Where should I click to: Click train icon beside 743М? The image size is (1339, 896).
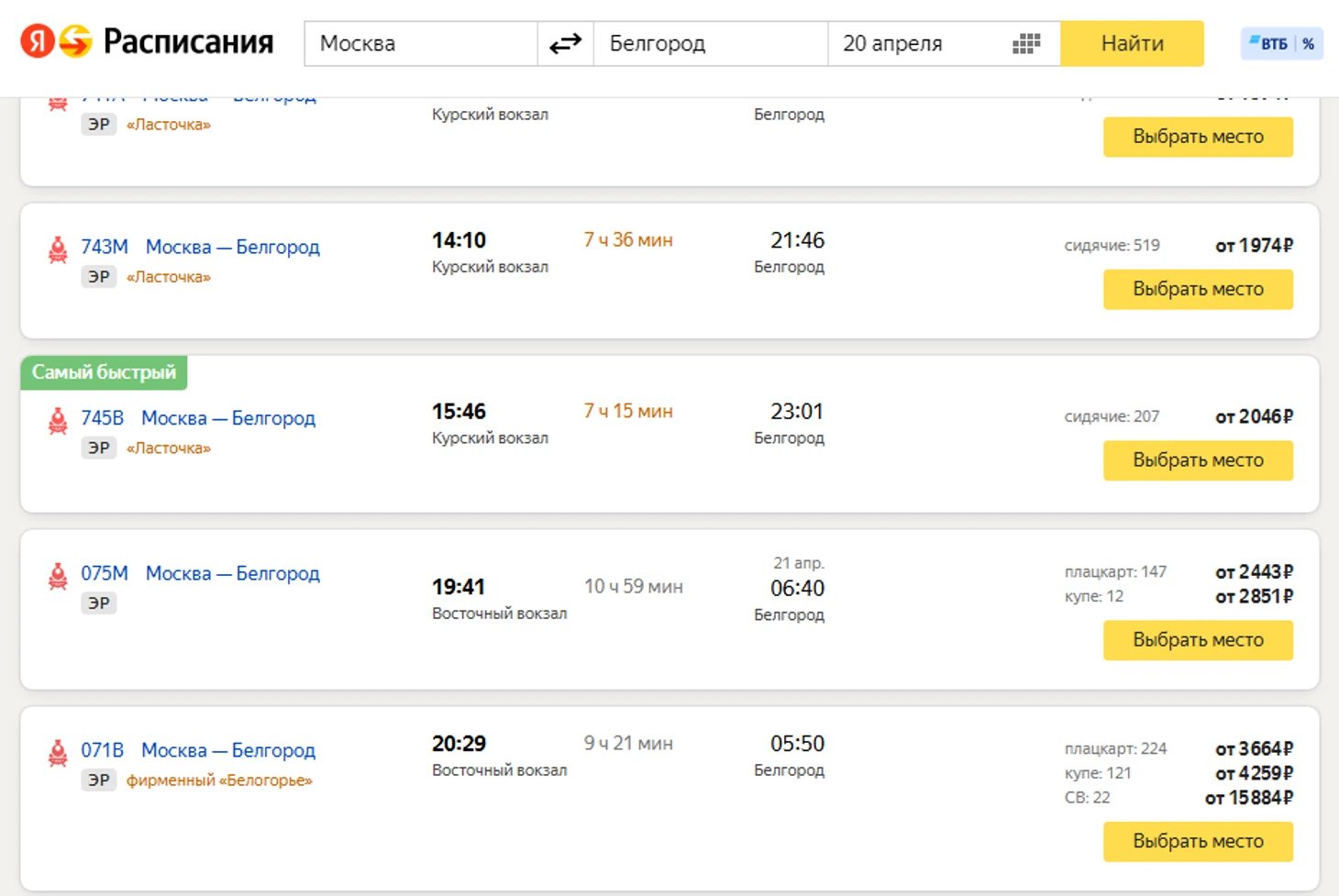pyautogui.click(x=58, y=249)
